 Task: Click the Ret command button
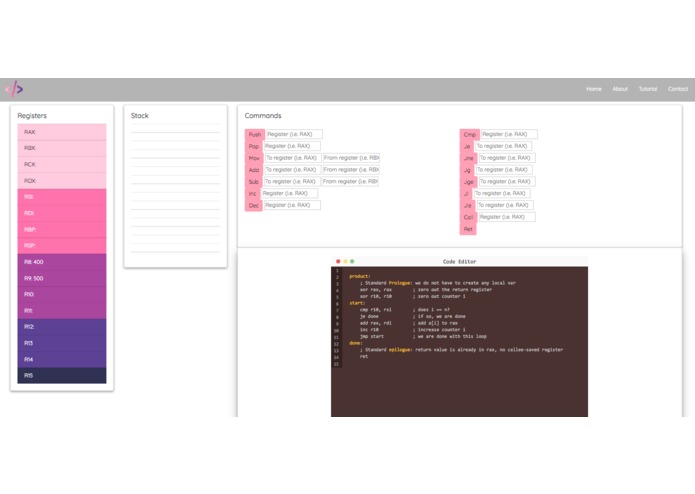[x=468, y=229]
